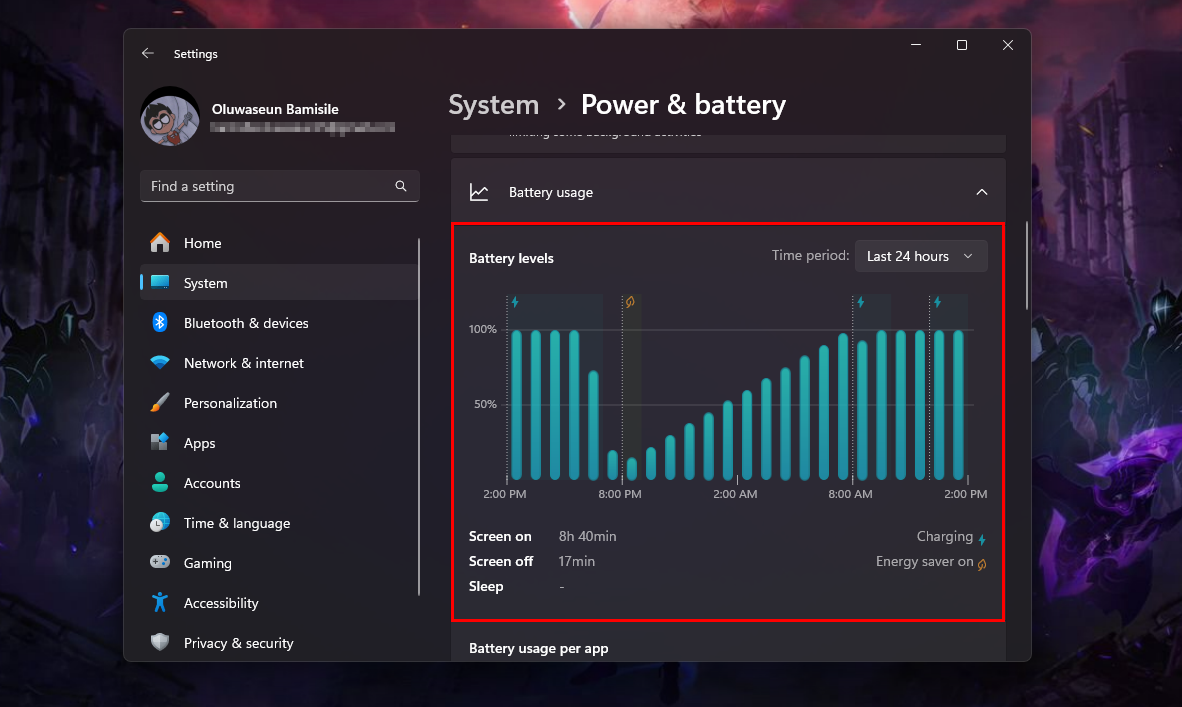
Task: Click the Accessibility figure icon
Action: [160, 601]
